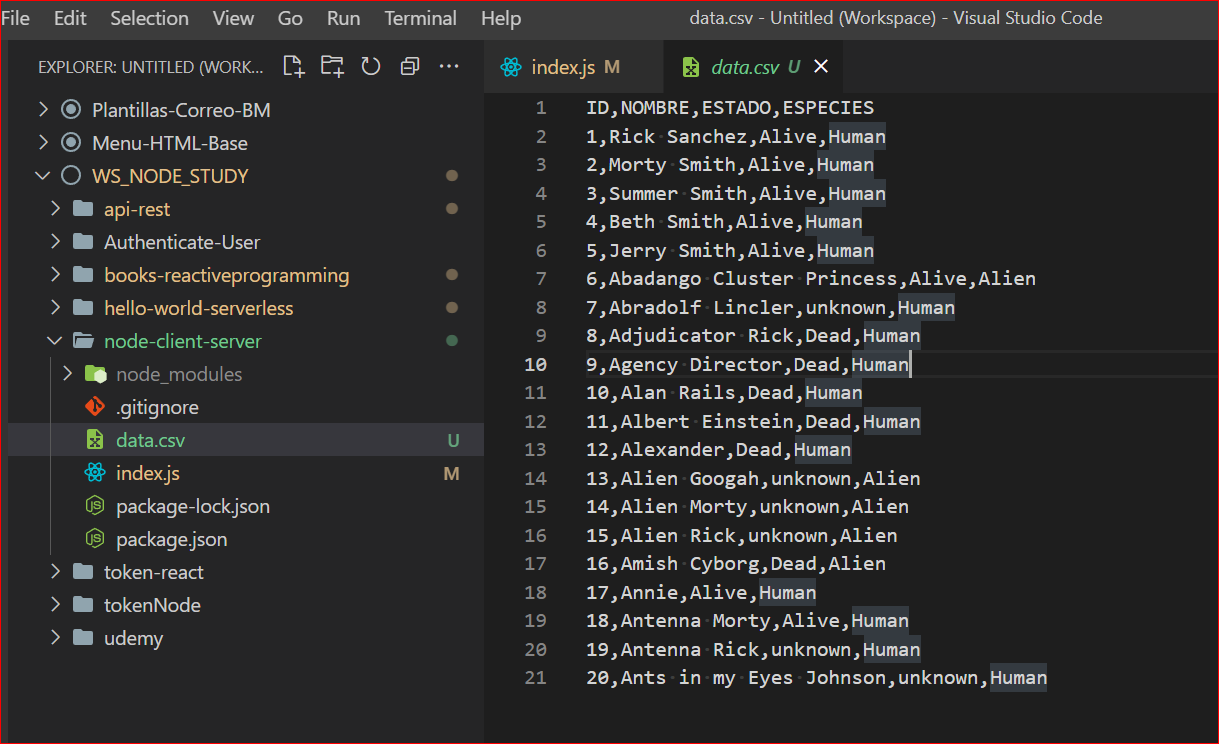
Task: Click the git icon beside .gitignore
Action: 95,407
